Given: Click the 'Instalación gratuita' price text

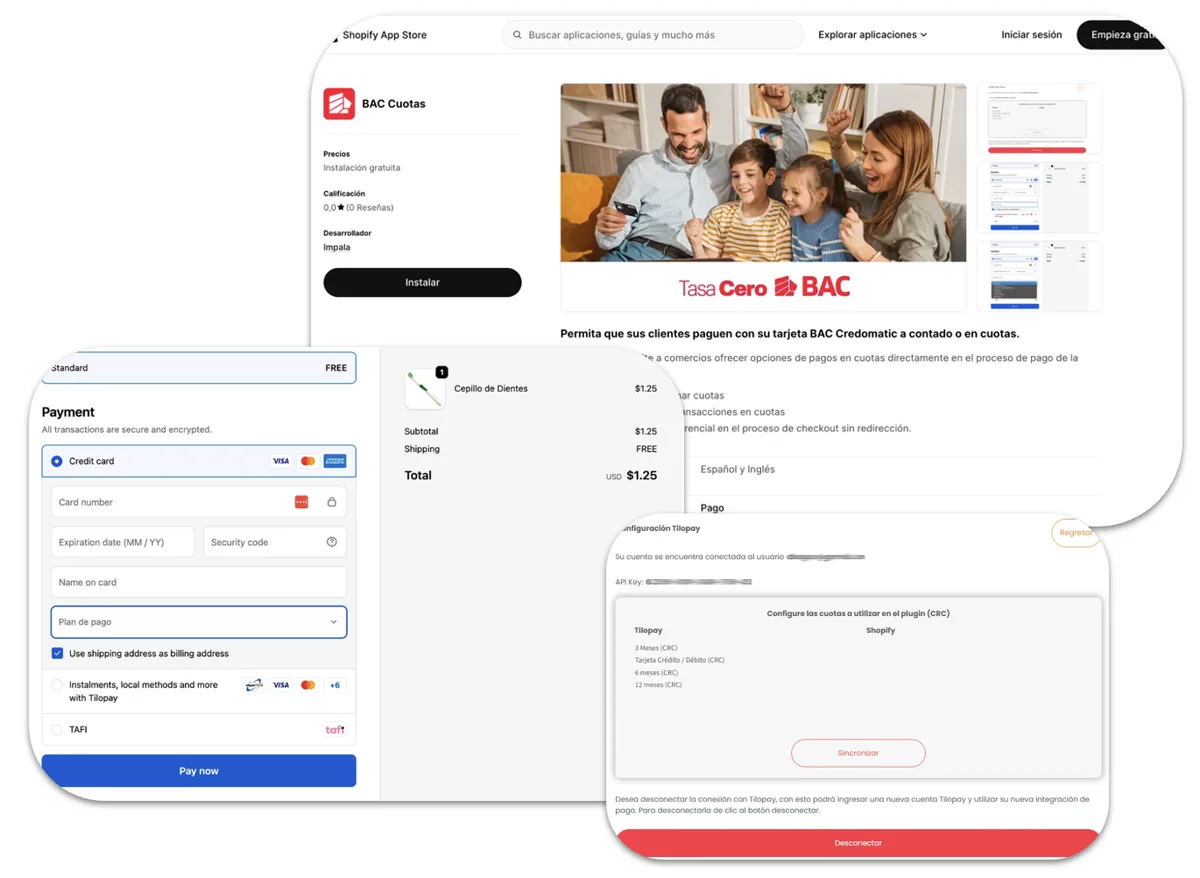Looking at the screenshot, I should (x=362, y=168).
